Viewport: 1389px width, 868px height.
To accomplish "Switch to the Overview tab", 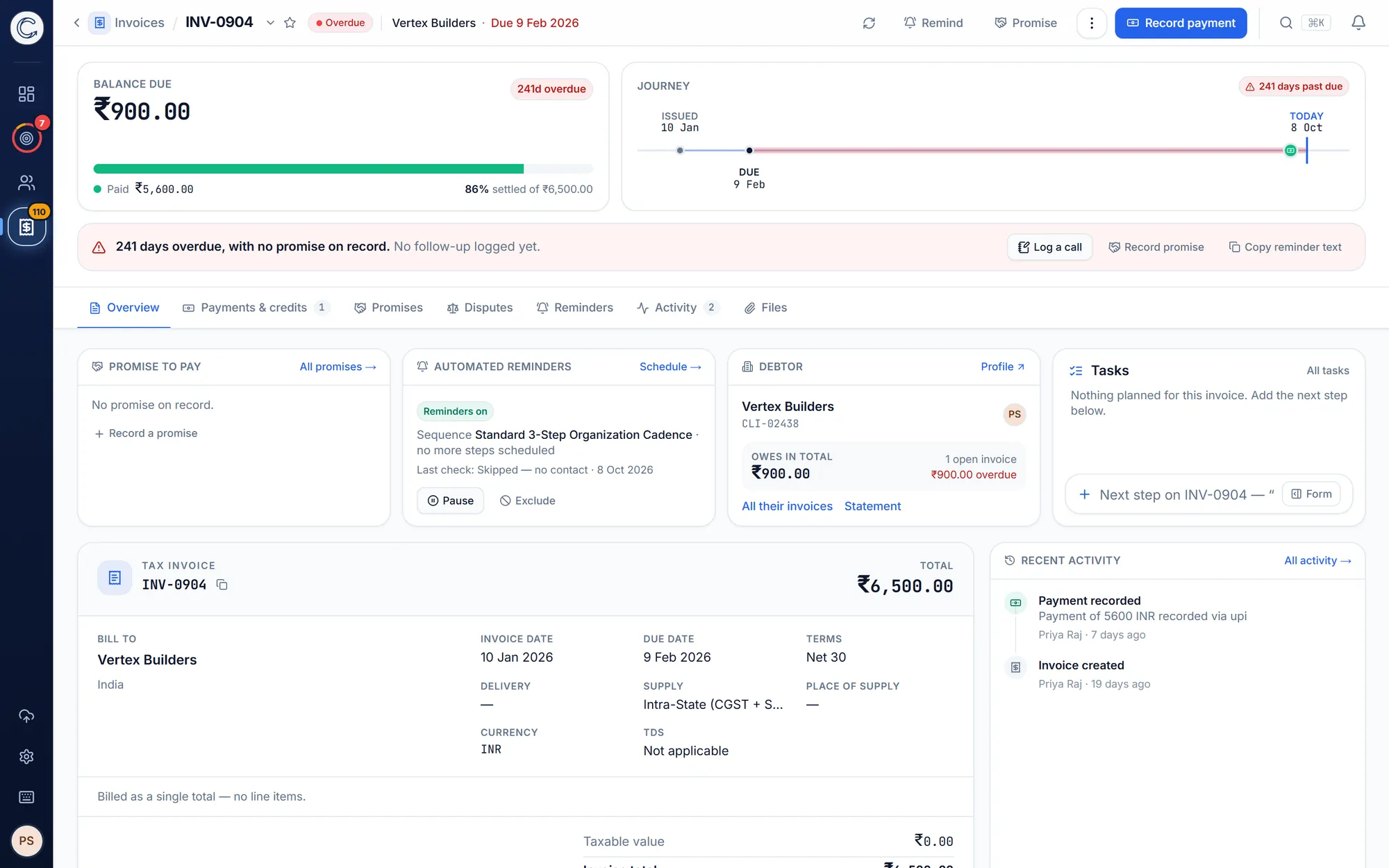I will pos(124,308).
